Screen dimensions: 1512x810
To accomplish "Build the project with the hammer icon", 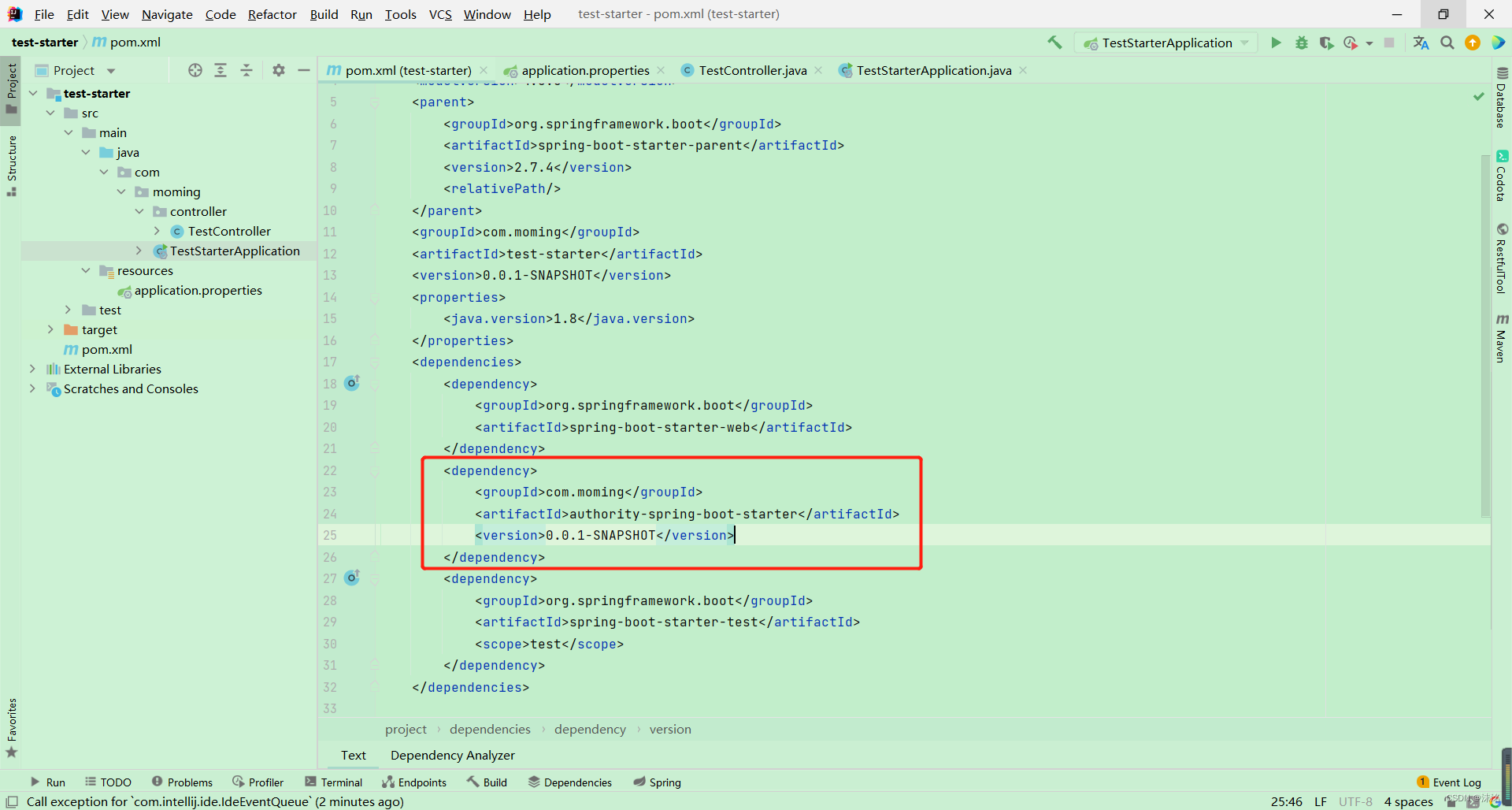I will point(1055,43).
